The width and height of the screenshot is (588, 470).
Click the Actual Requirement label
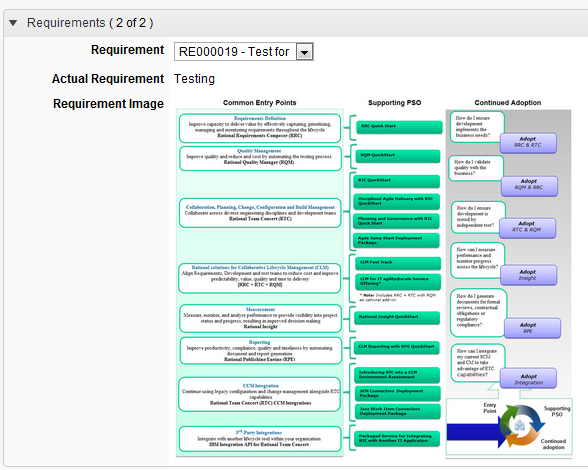pos(108,79)
